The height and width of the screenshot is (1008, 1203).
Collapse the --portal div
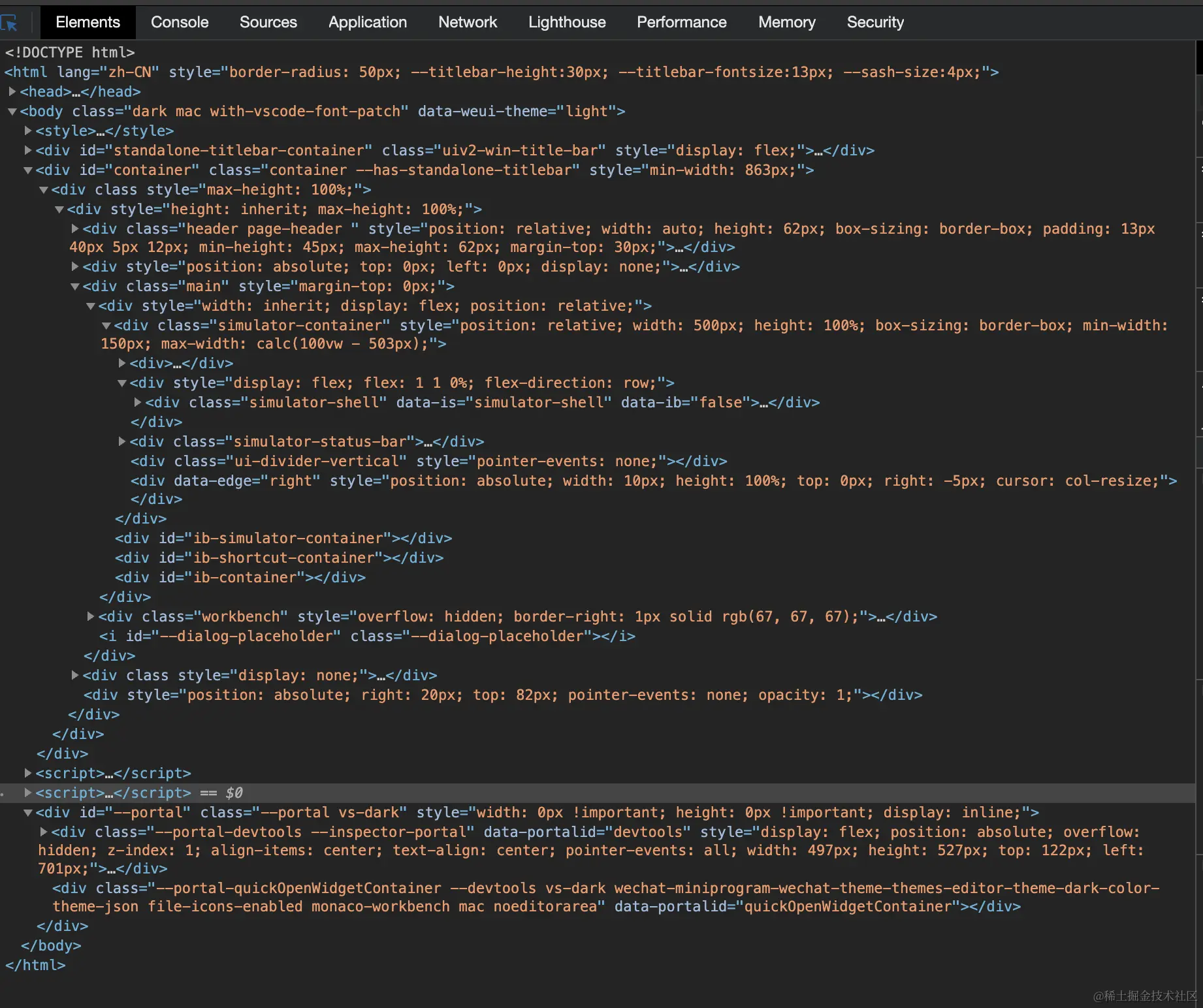(27, 812)
